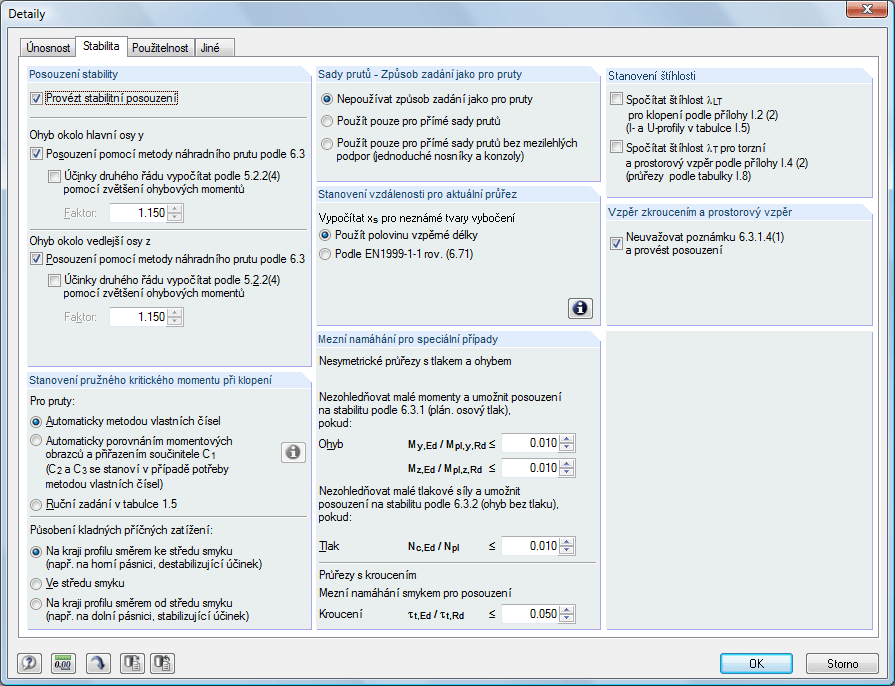Toggle Neuvažovat poznámku 6.3.1.4(1) checkbox
This screenshot has height=686, width=895.
pos(616,243)
